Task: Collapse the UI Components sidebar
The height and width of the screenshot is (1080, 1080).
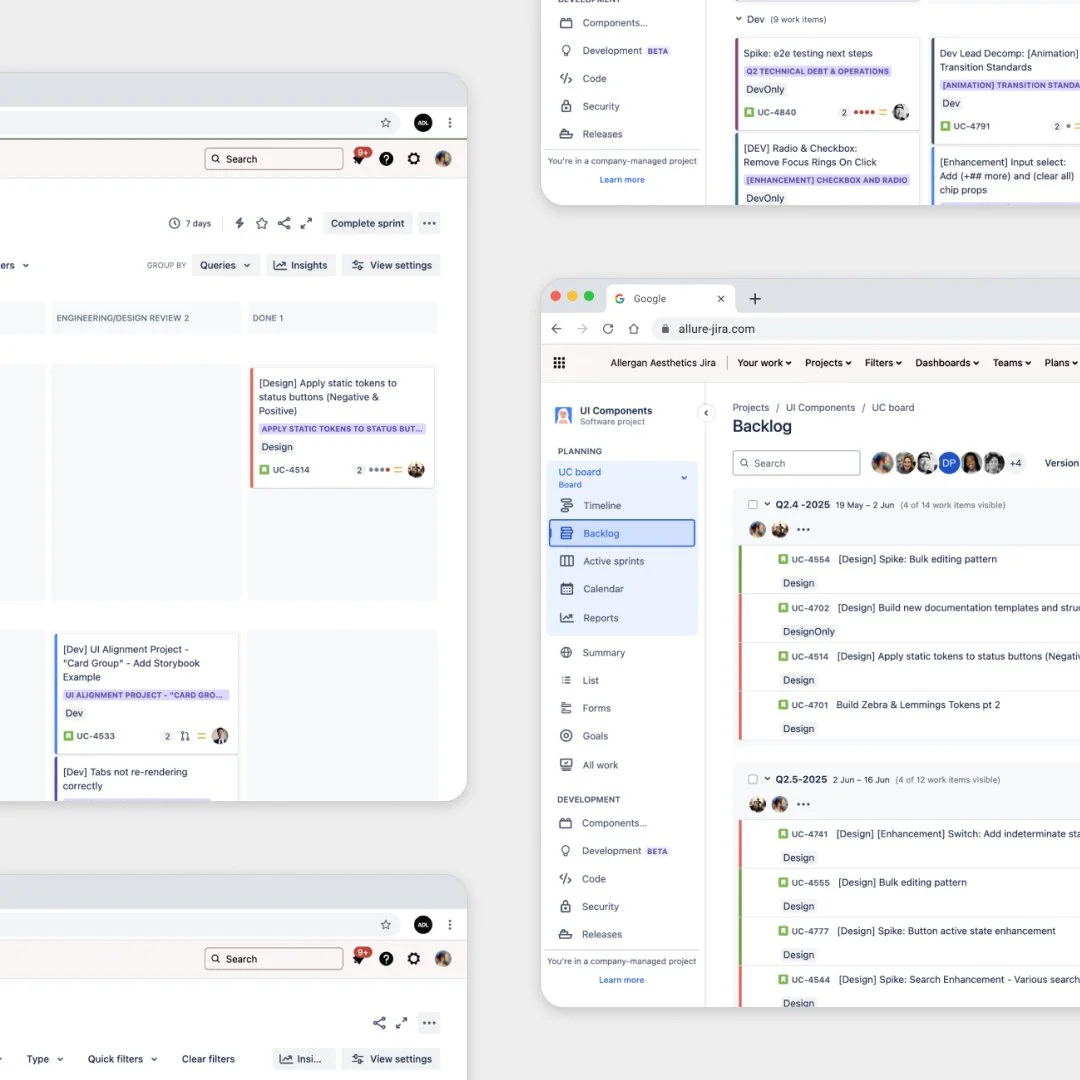Action: (706, 413)
